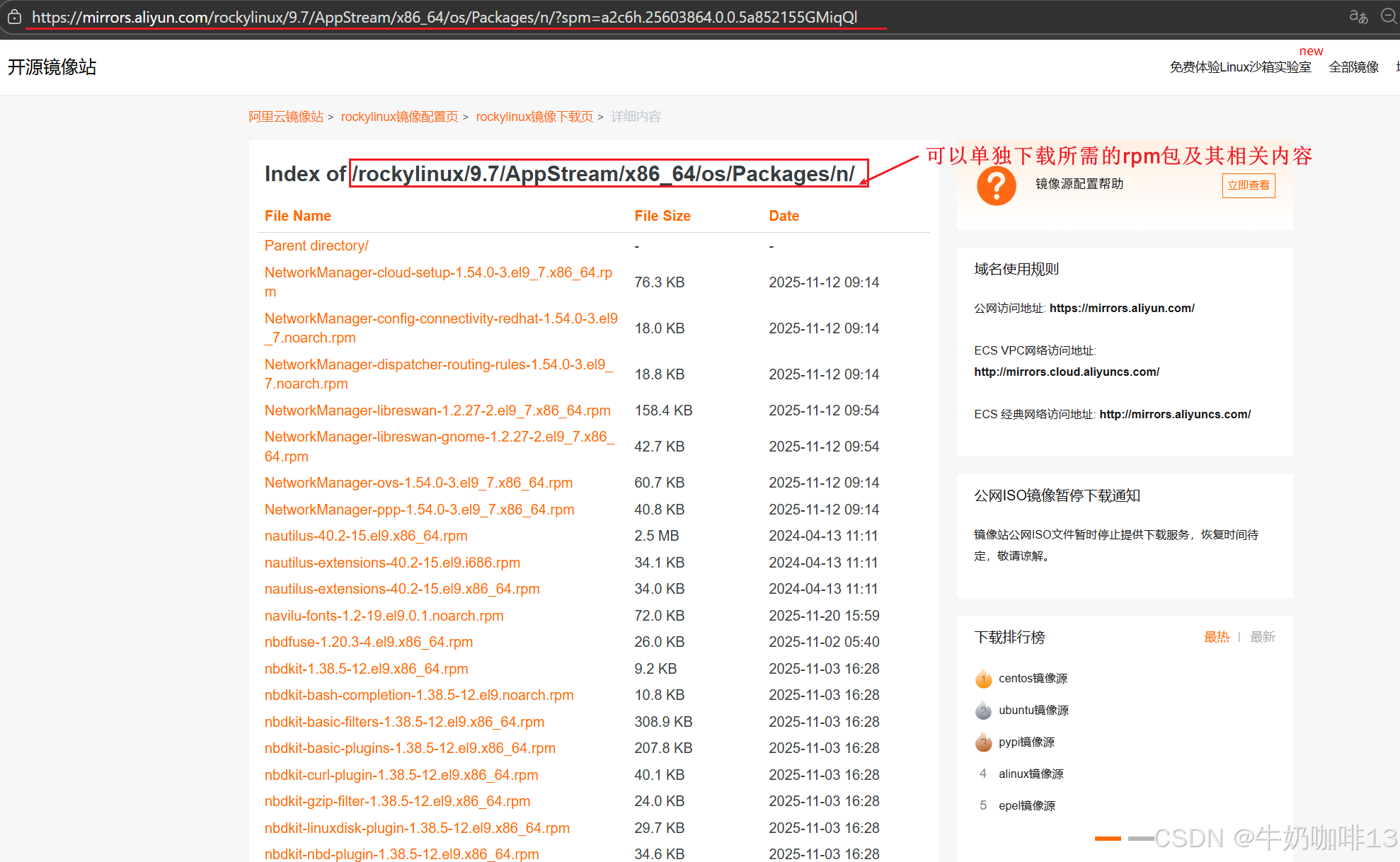Click the silver rank-two medal icon
The height and width of the screenshot is (862, 1400).
(x=983, y=711)
